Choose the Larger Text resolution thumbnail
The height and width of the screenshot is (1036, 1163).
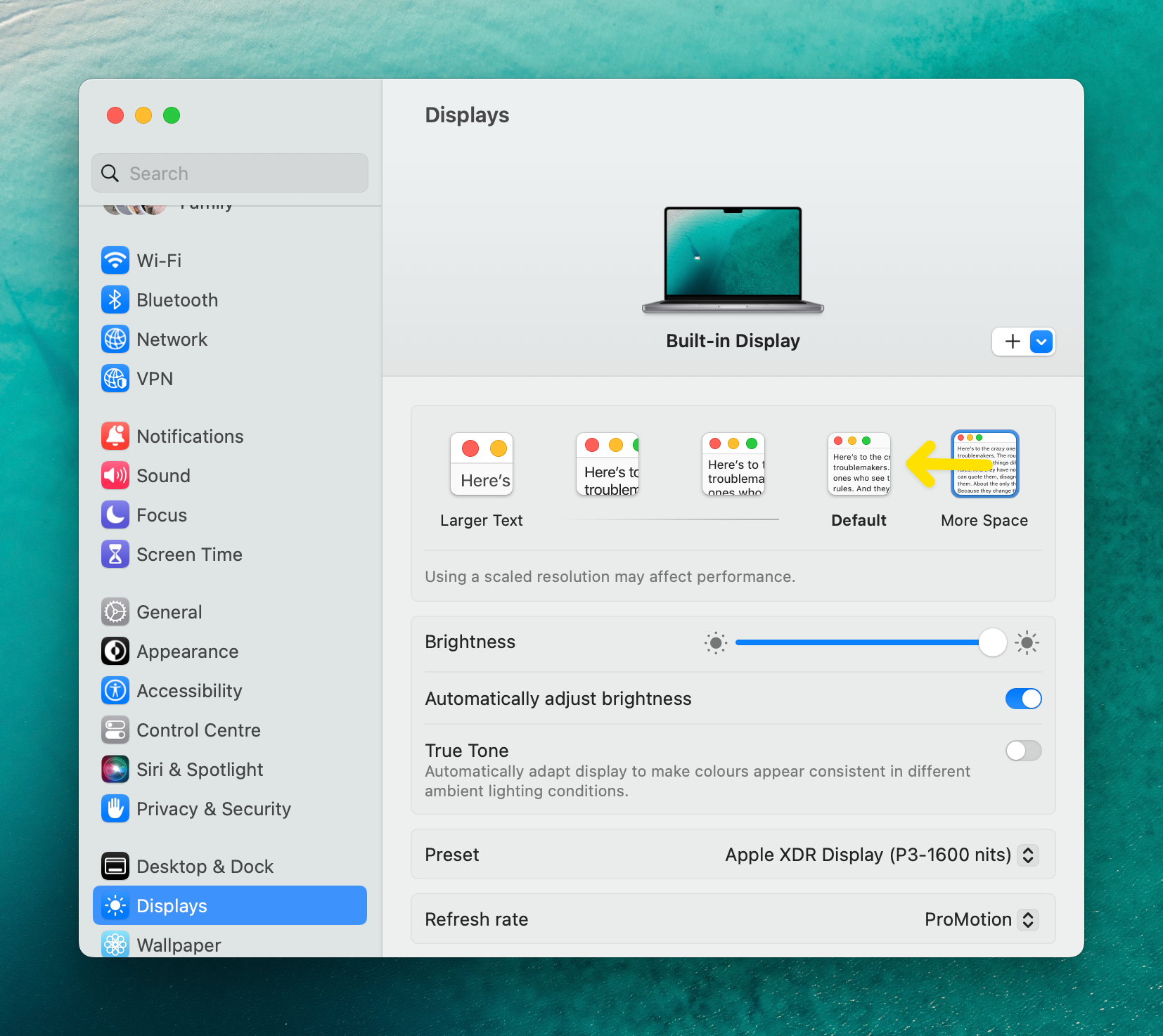click(x=482, y=464)
